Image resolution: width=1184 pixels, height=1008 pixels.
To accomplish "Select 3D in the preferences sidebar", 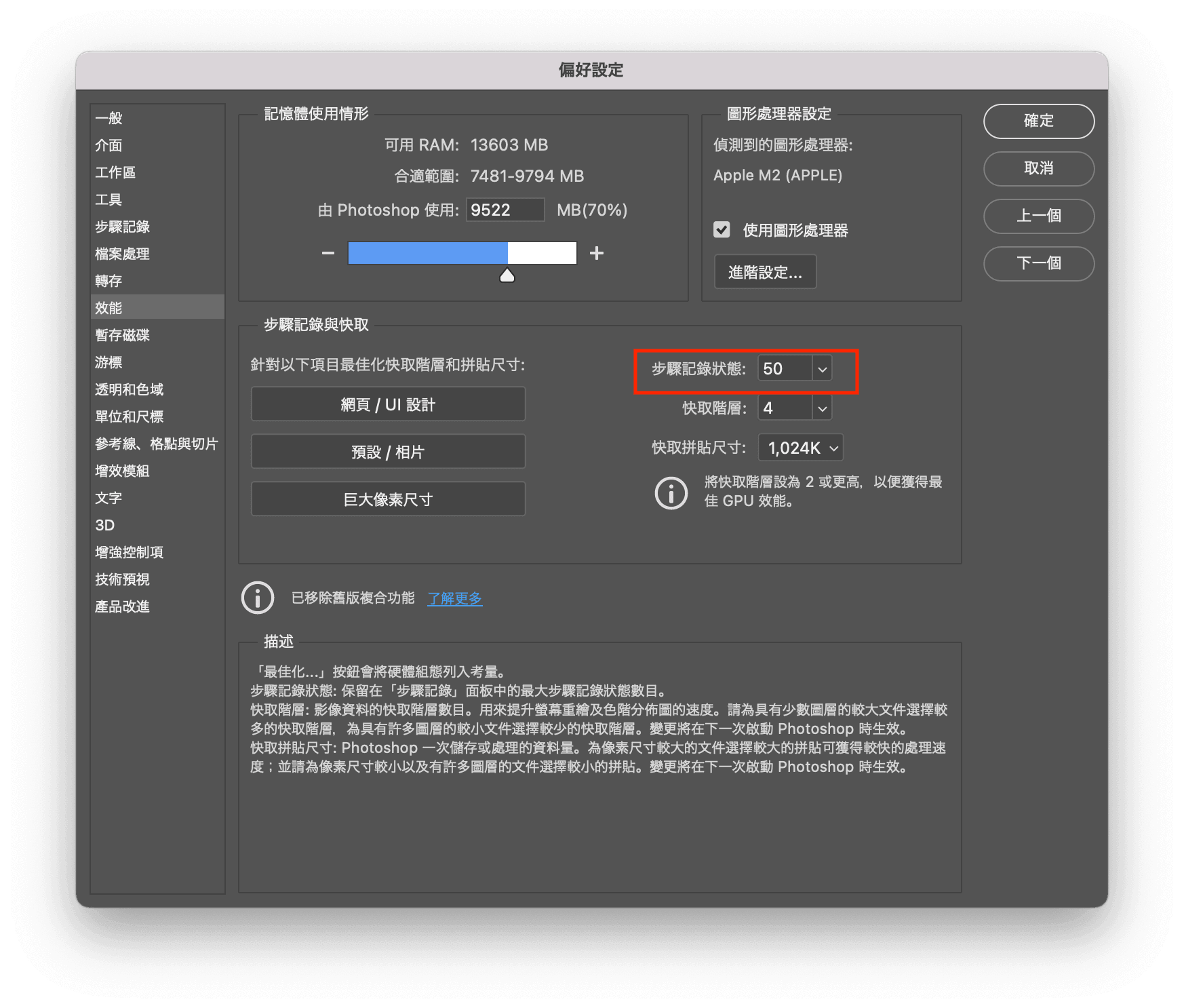I will 157,525.
